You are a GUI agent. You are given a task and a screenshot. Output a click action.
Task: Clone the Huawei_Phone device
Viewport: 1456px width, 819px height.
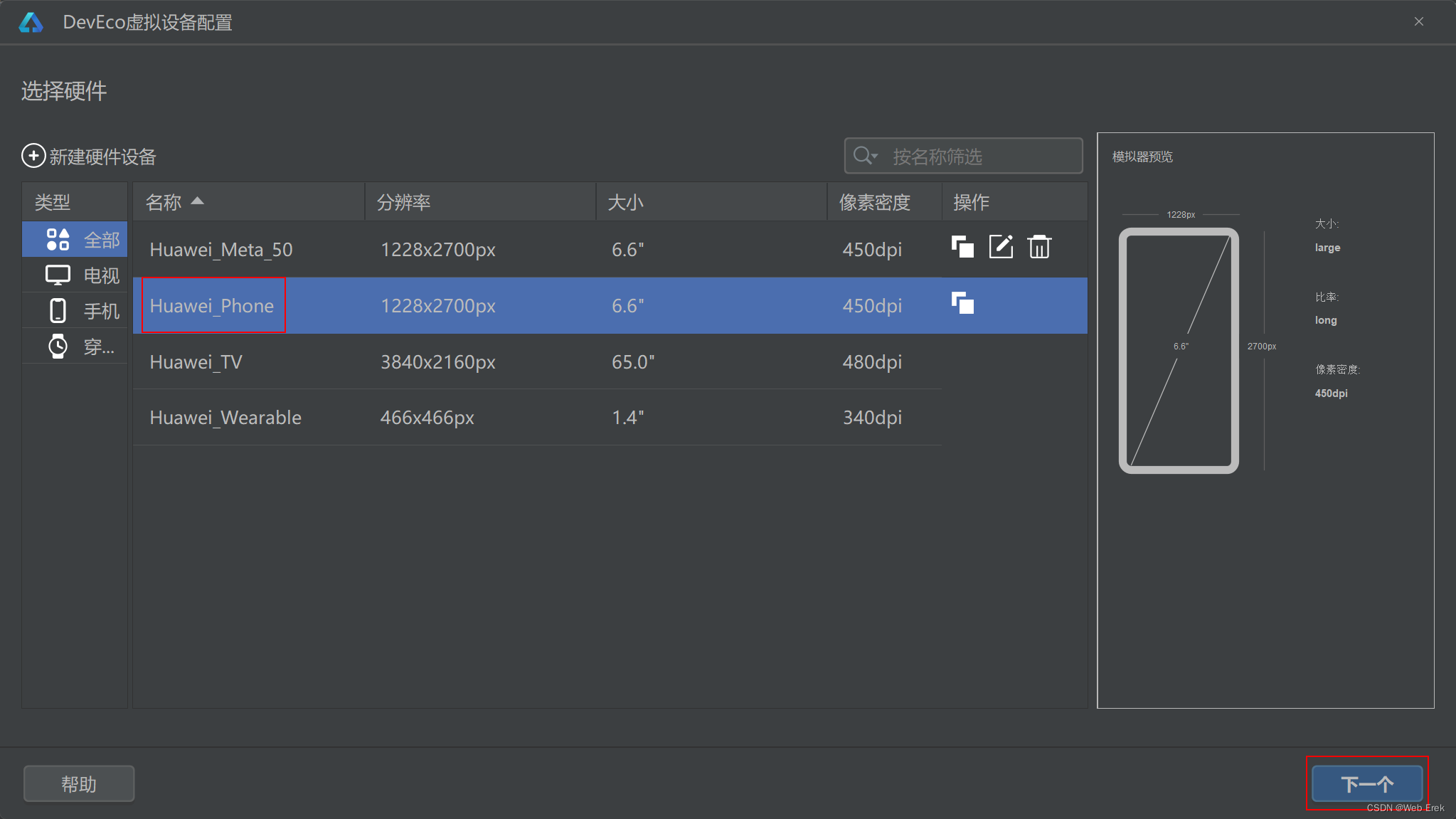962,304
